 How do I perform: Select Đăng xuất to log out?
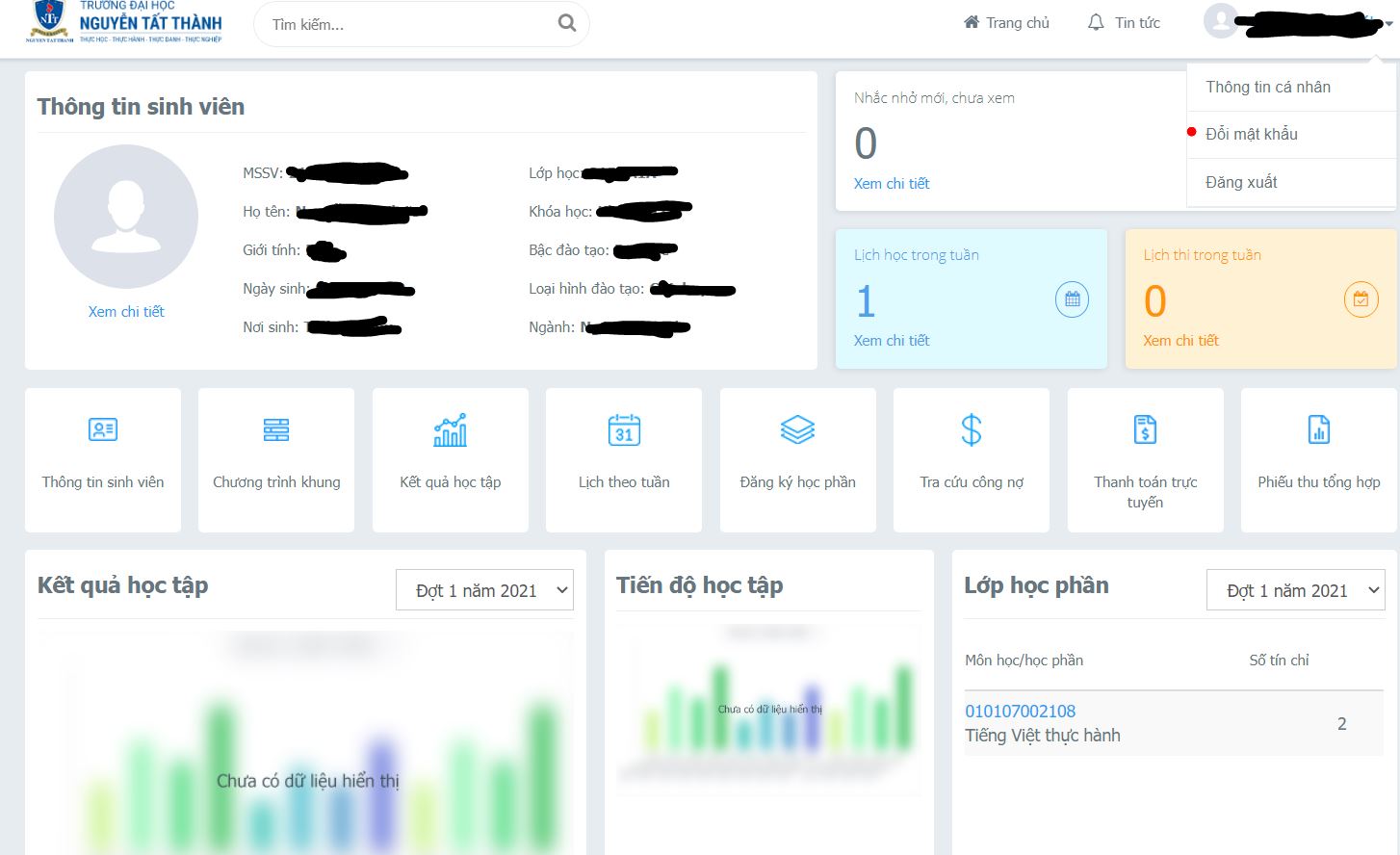pos(1241,182)
